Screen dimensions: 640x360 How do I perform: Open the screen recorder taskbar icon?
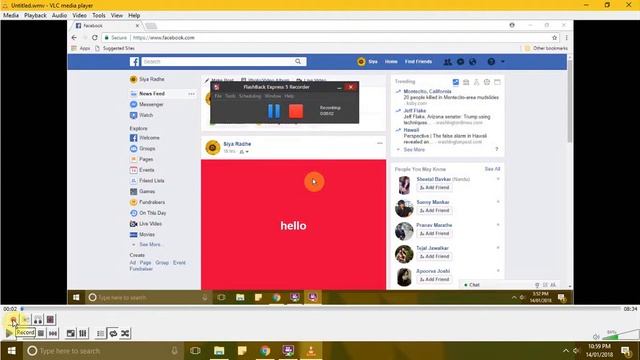pyautogui.click(x=288, y=351)
